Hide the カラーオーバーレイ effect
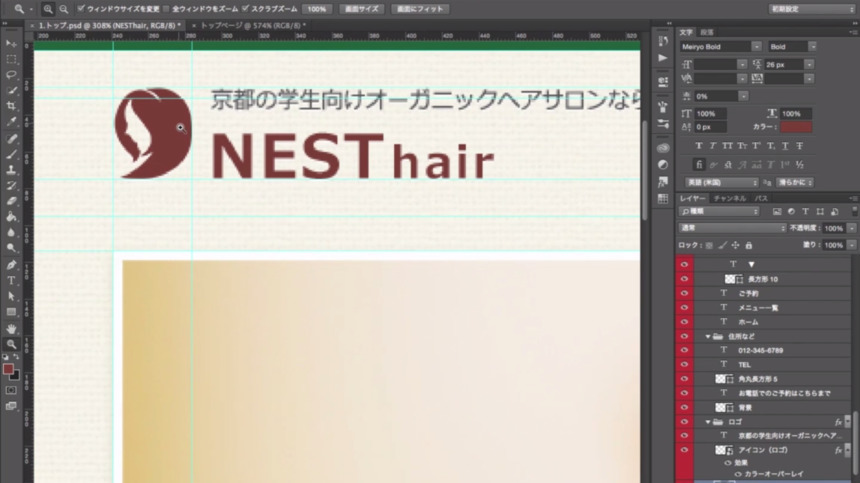Screen dimensions: 860x483 point(738,474)
